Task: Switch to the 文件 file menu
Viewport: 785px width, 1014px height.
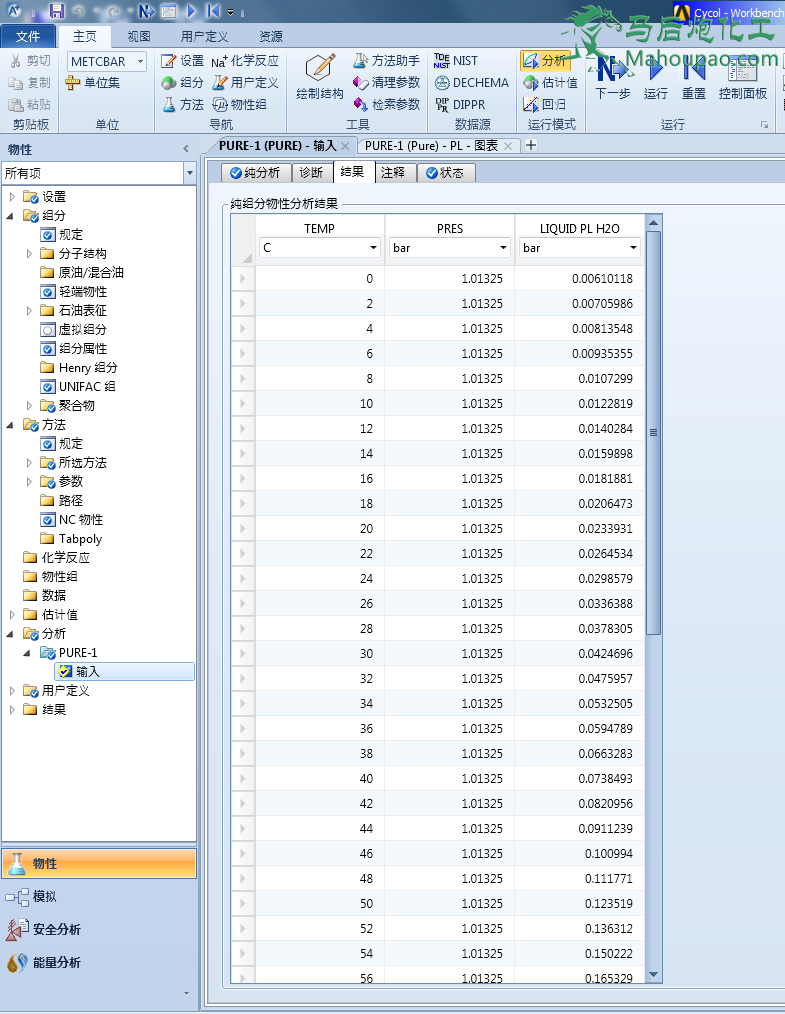Action: pyautogui.click(x=28, y=36)
